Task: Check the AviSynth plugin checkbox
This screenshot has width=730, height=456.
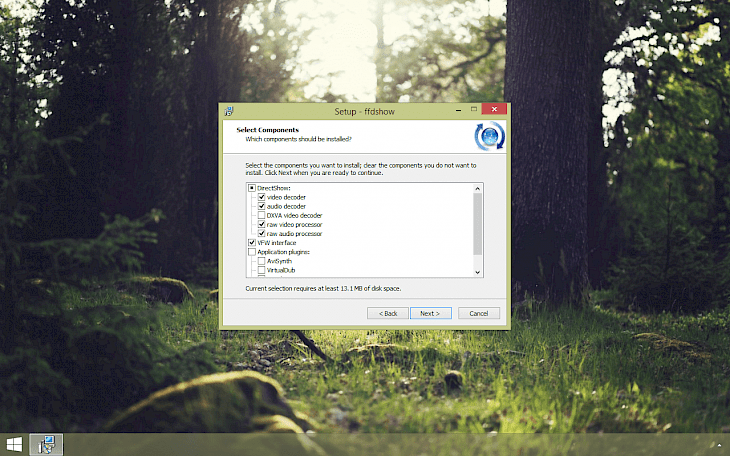Action: click(x=261, y=261)
